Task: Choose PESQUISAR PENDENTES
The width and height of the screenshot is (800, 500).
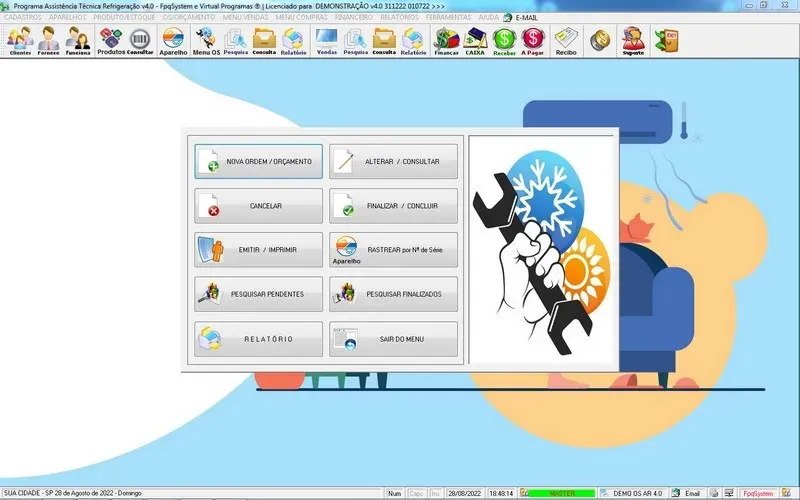Action: click(x=259, y=294)
